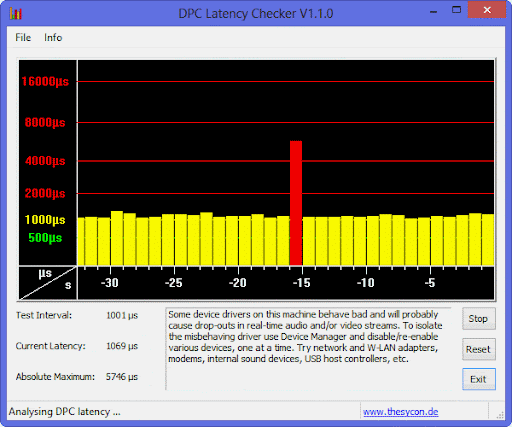
Task: Click the -5 time axis label
Action: click(x=430, y=283)
